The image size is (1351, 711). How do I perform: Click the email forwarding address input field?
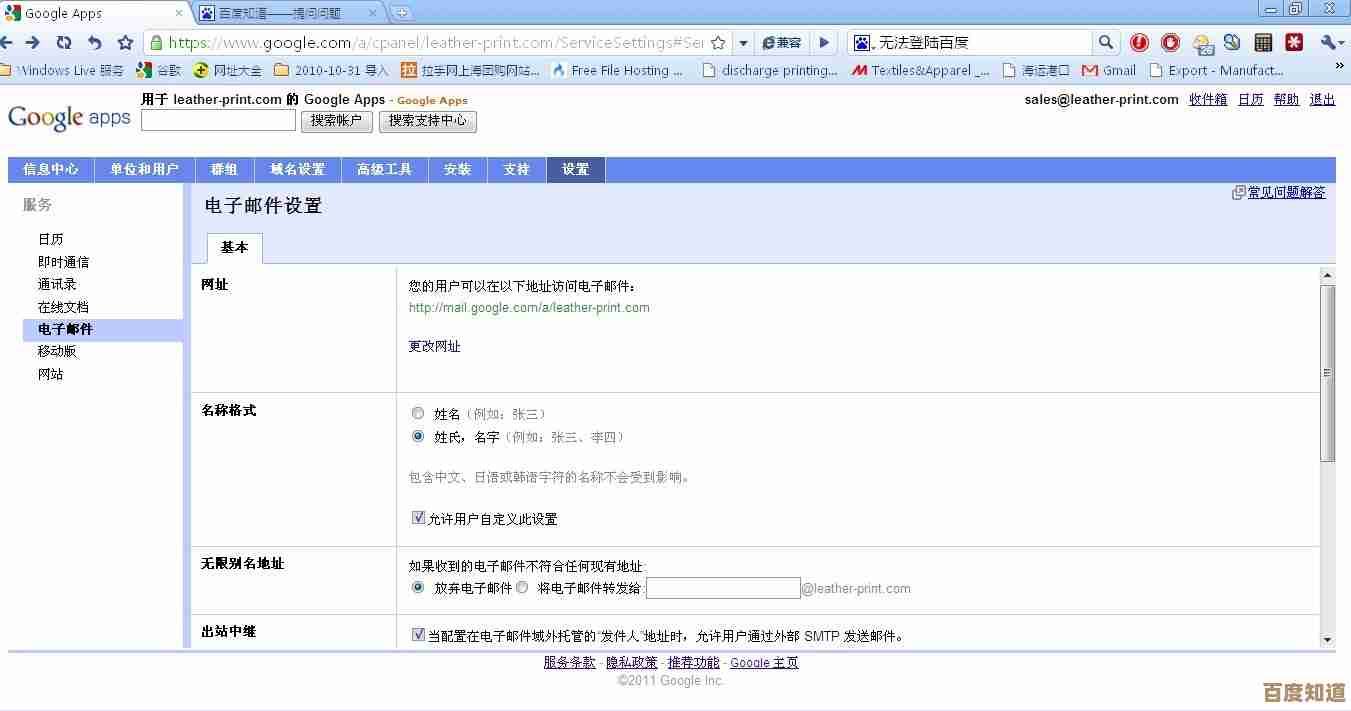(723, 587)
